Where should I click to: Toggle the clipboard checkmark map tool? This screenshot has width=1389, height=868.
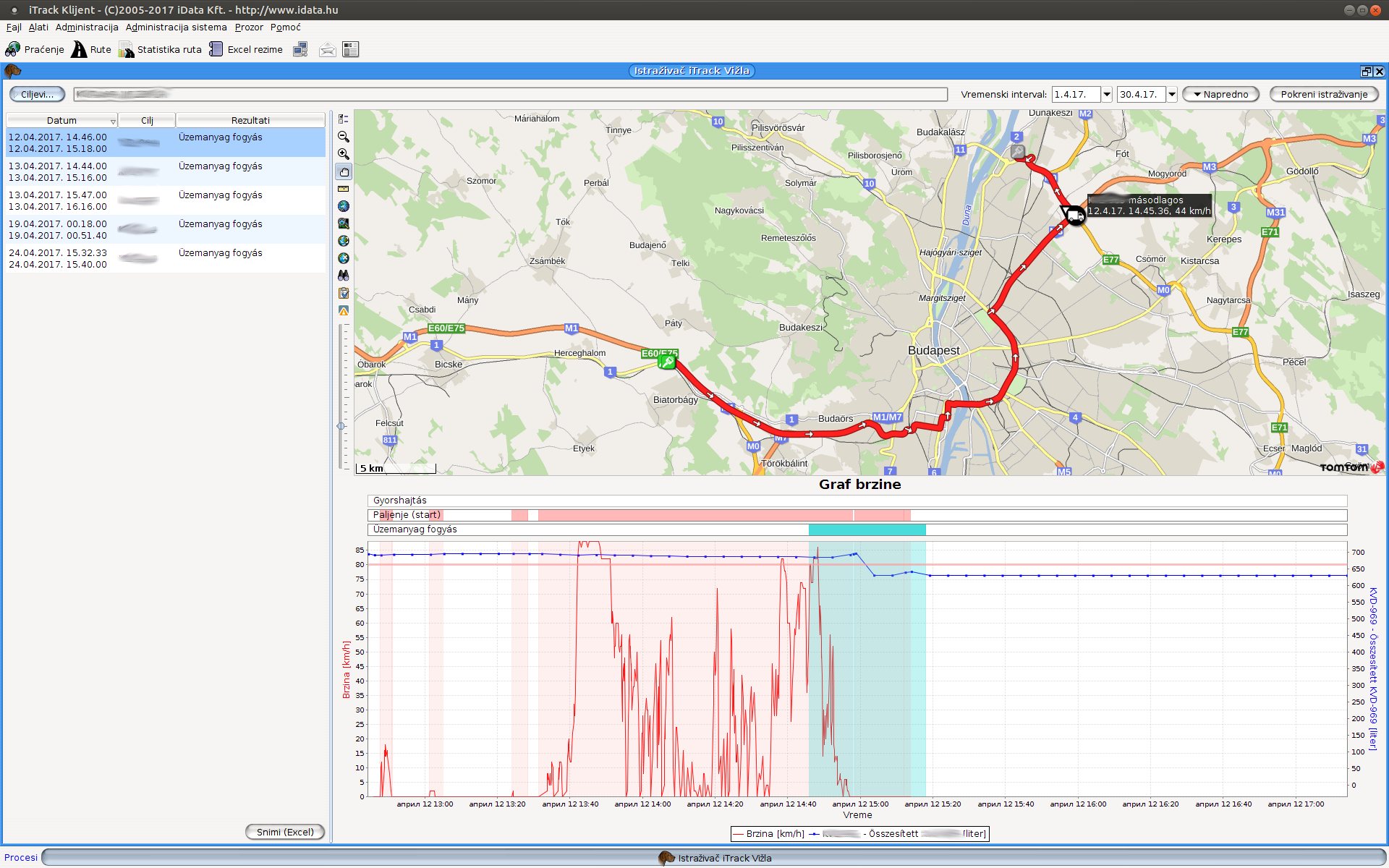344,293
